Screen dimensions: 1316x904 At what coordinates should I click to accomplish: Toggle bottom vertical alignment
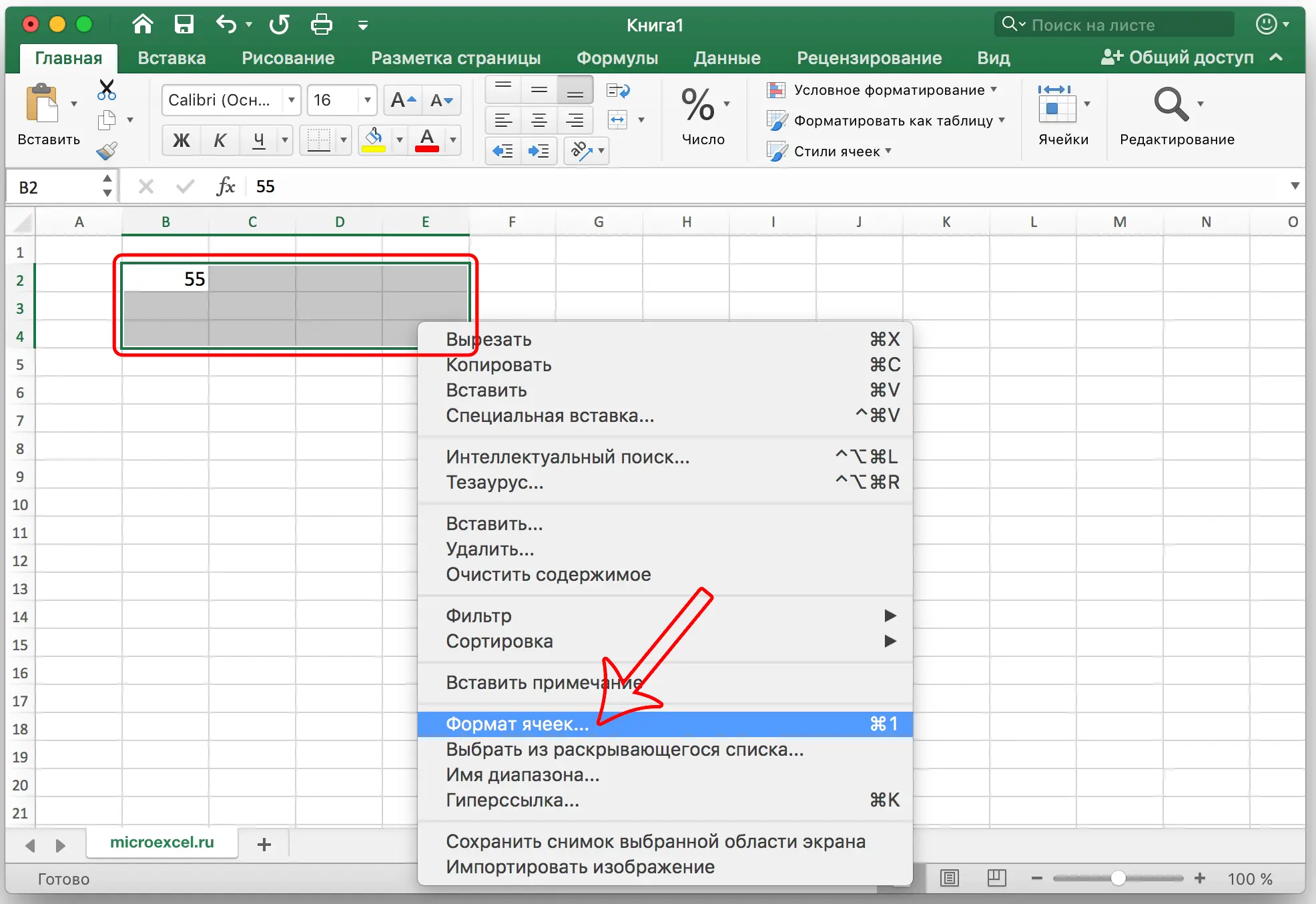(x=575, y=89)
